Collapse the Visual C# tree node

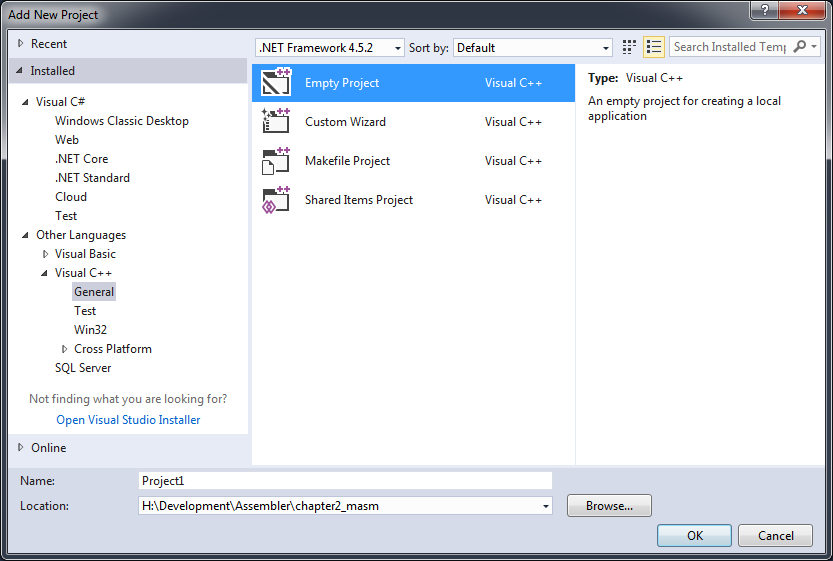point(25,101)
